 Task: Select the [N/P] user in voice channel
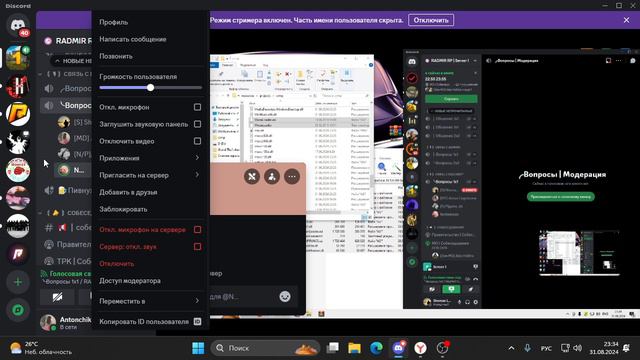(73, 154)
